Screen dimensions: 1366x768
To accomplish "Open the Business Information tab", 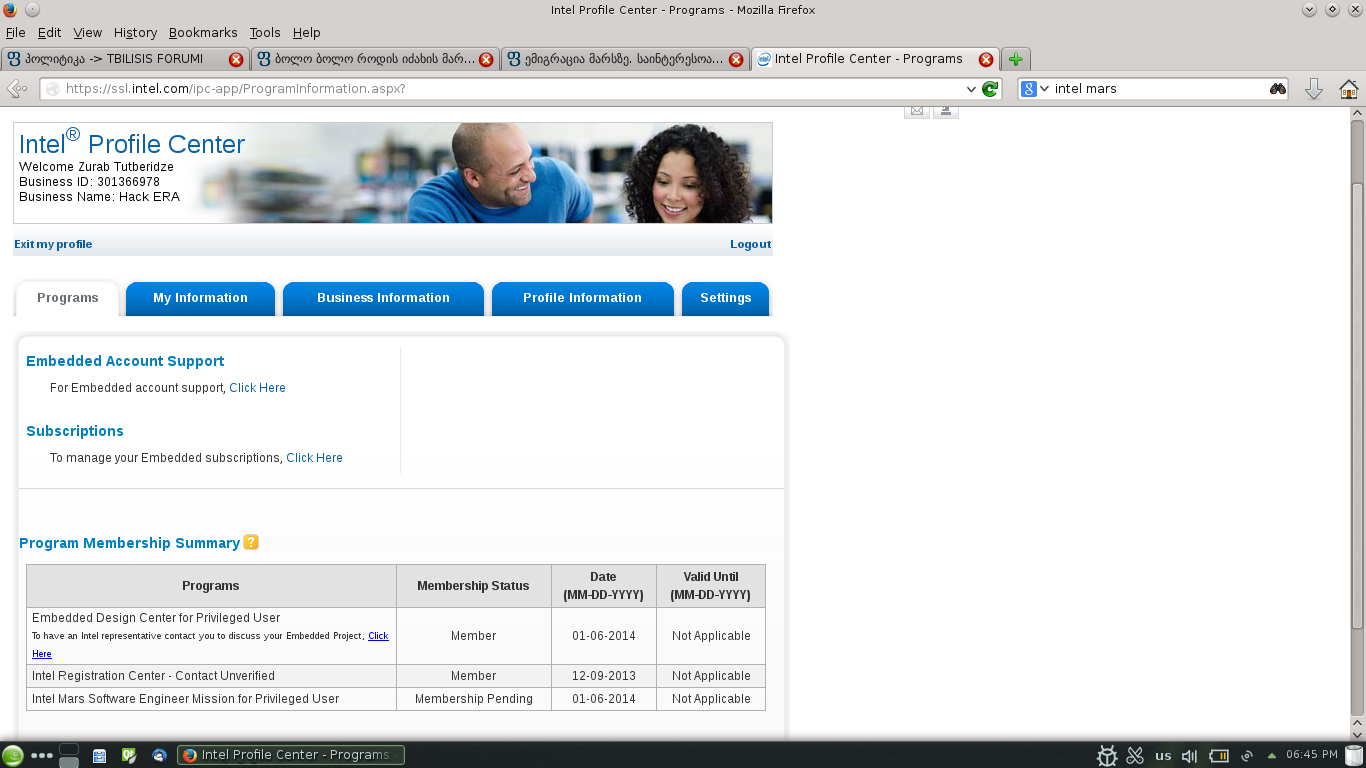I will point(383,298).
